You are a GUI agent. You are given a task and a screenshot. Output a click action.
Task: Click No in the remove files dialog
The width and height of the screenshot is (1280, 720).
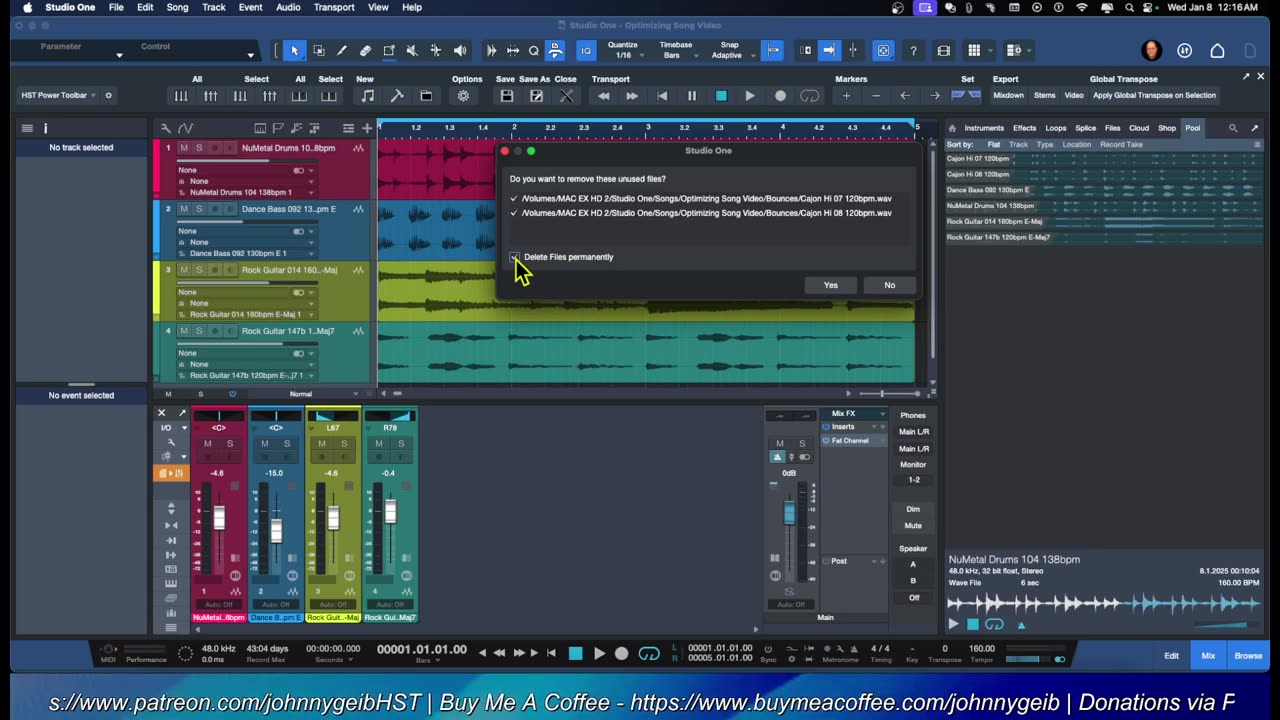[x=889, y=285]
